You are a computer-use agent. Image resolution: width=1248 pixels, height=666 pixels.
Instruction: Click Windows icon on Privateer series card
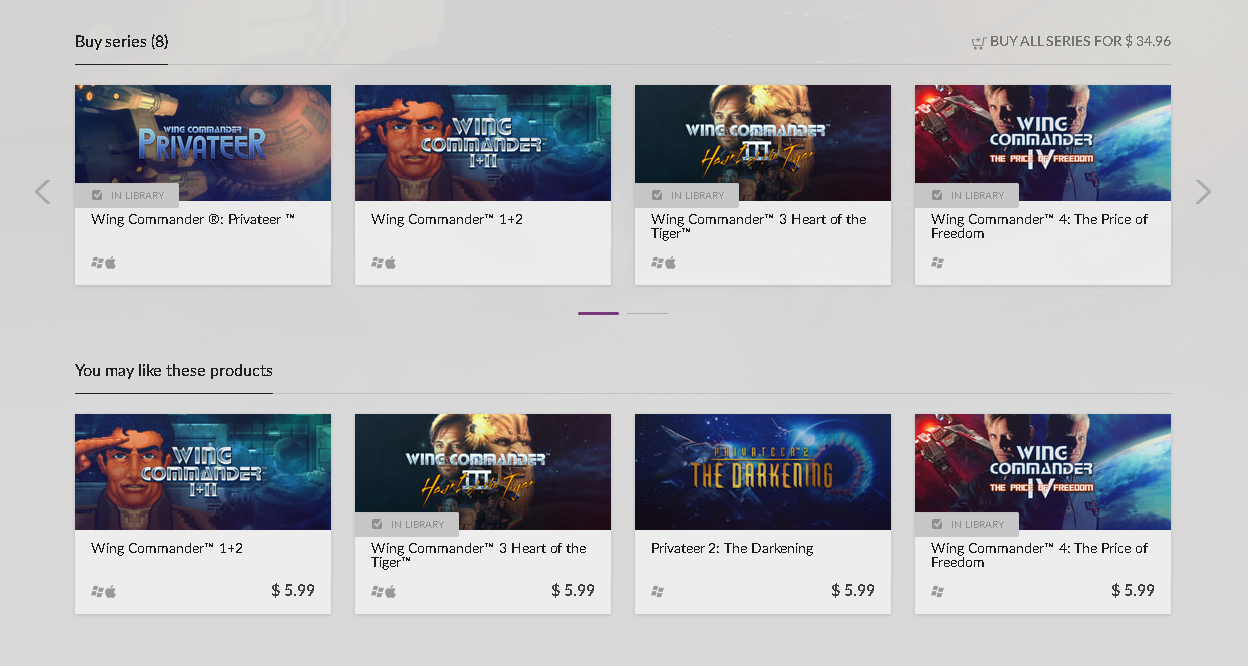point(97,262)
